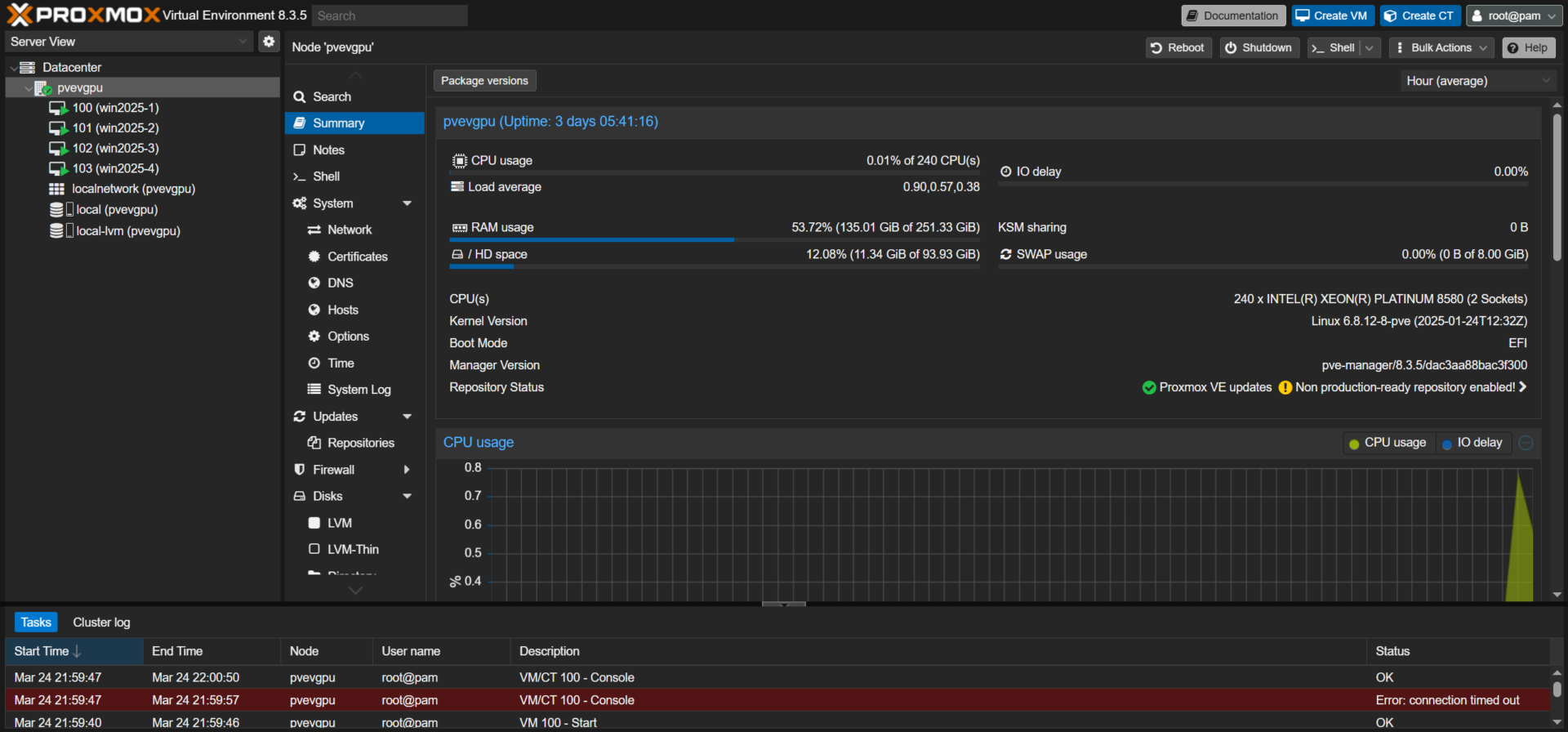This screenshot has width=1568, height=732.
Task: Expand the Firewall submenu arrow
Action: click(x=407, y=470)
